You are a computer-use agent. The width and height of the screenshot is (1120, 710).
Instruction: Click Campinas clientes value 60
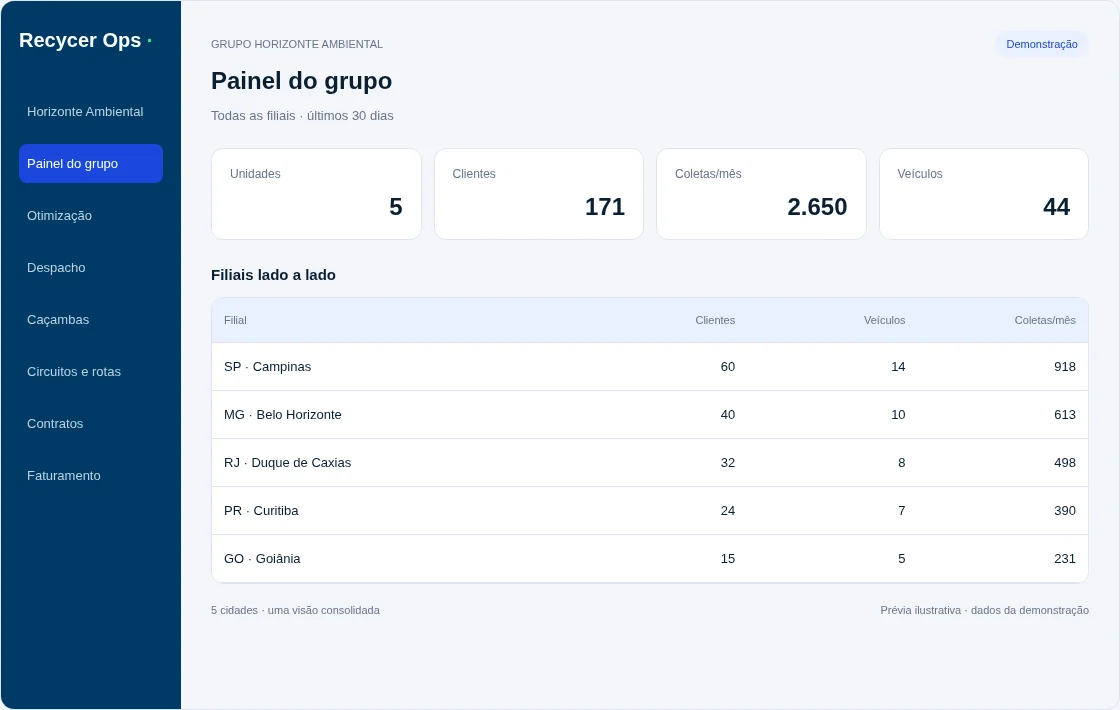pos(728,367)
